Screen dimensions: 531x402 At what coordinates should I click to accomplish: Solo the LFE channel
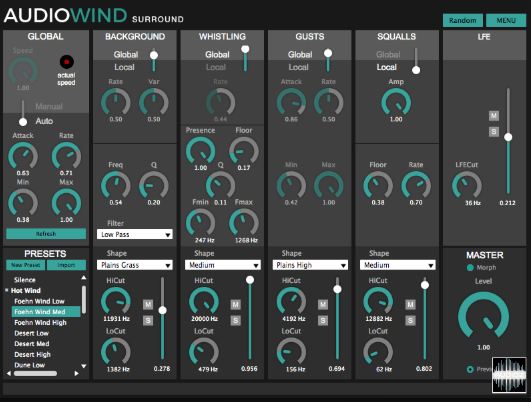tap(494, 131)
